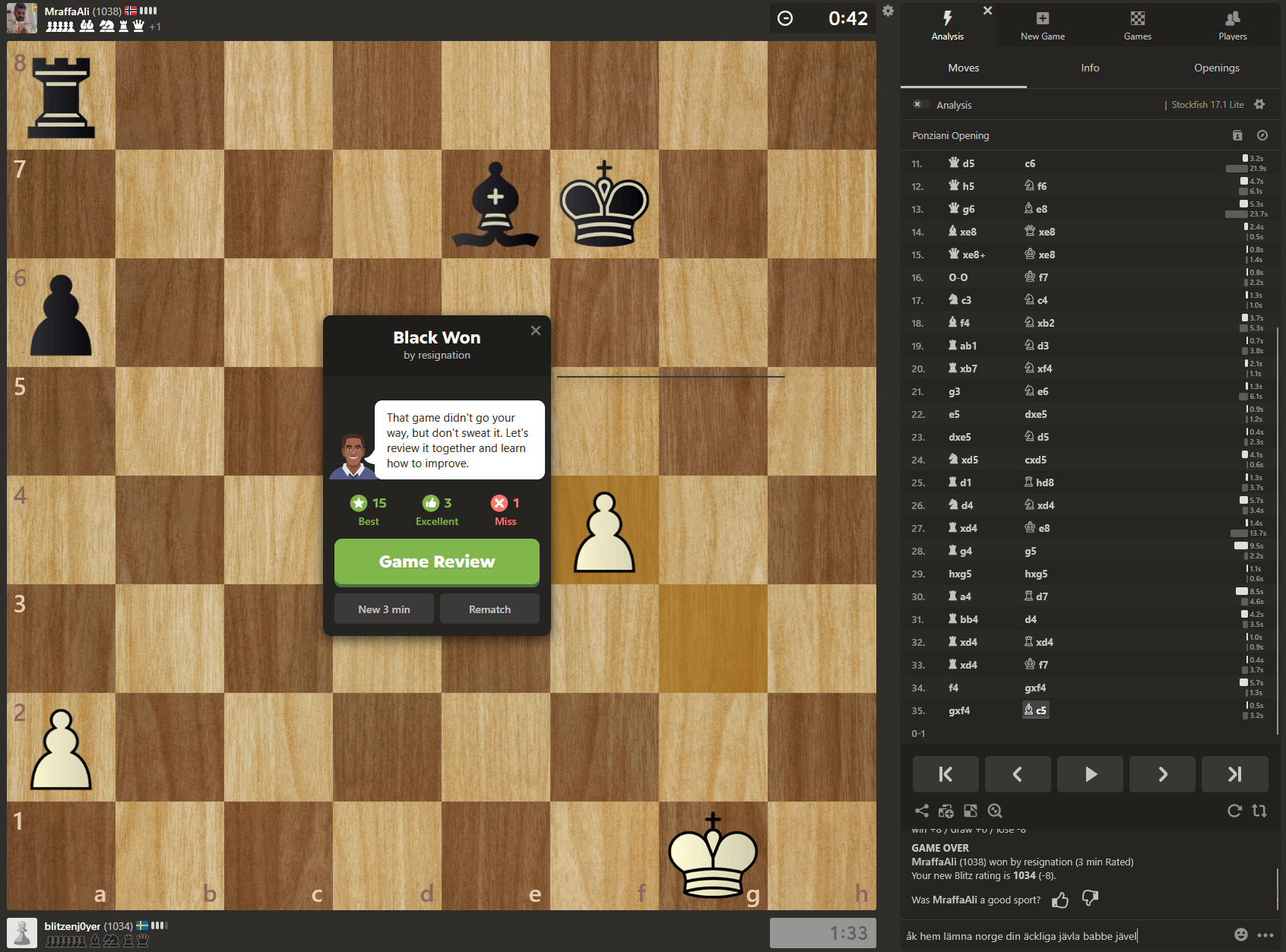This screenshot has width=1286, height=952.
Task: Click the opening book icon beside Ponziani Opening
Action: [1237, 135]
